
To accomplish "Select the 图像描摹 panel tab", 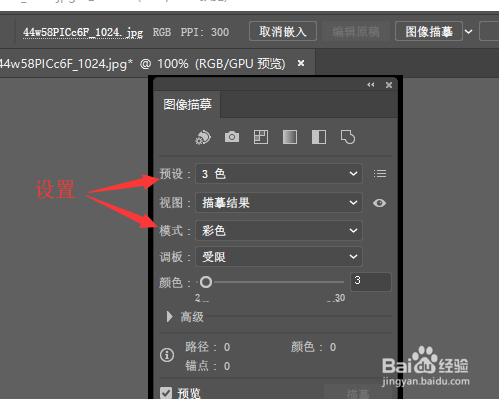I will tap(187, 104).
